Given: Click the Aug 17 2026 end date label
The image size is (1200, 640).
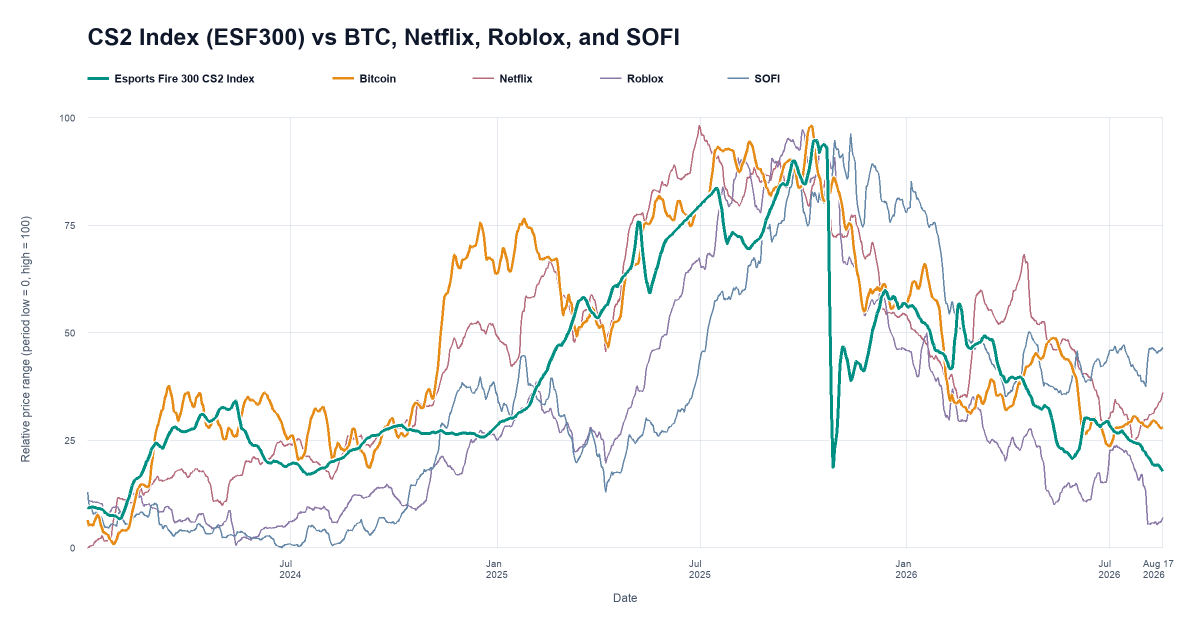Looking at the screenshot, I should (1158, 568).
